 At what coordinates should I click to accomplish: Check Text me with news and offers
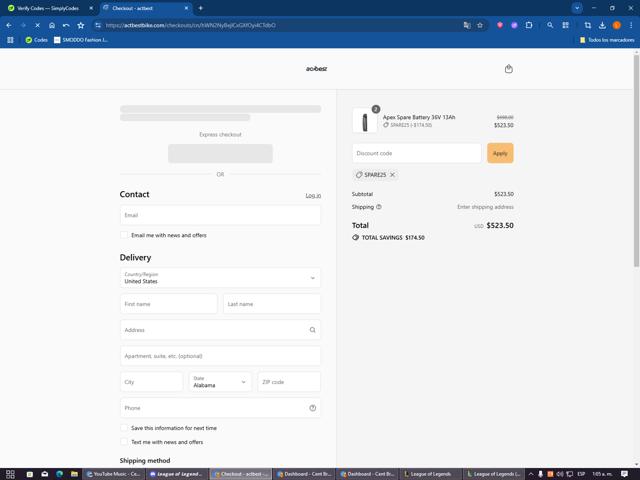[x=124, y=442]
